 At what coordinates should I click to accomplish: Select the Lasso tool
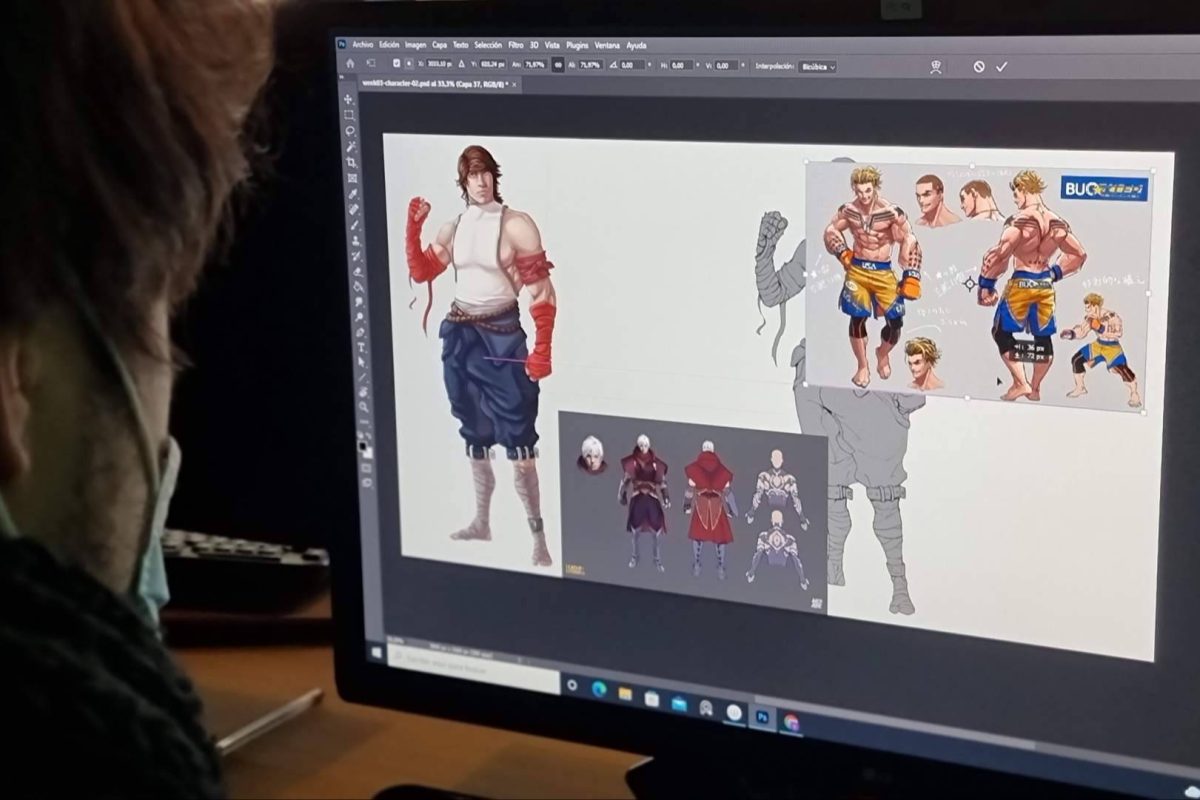(350, 131)
